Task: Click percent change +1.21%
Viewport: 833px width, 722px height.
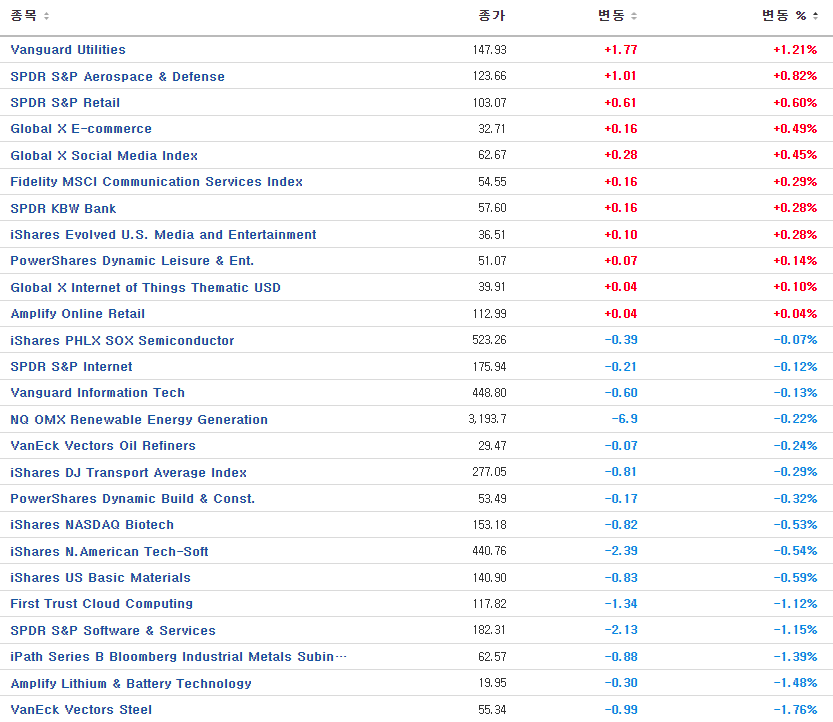Action: point(795,49)
